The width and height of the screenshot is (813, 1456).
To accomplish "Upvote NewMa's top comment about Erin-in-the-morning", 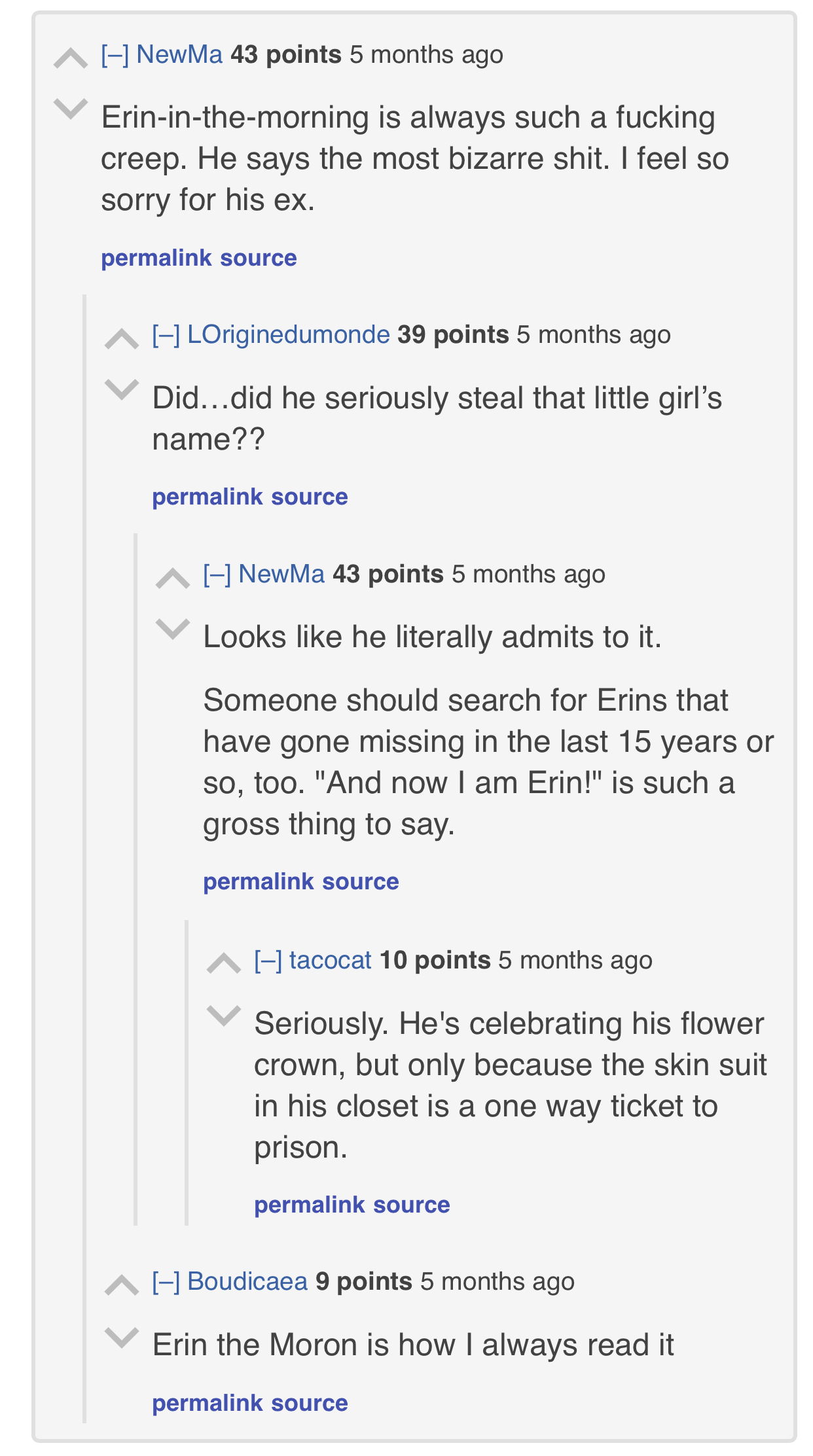I will coord(71,59).
